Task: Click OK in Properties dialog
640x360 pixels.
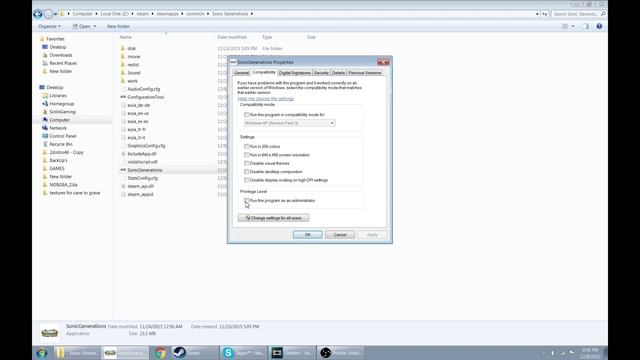Action: [308, 235]
